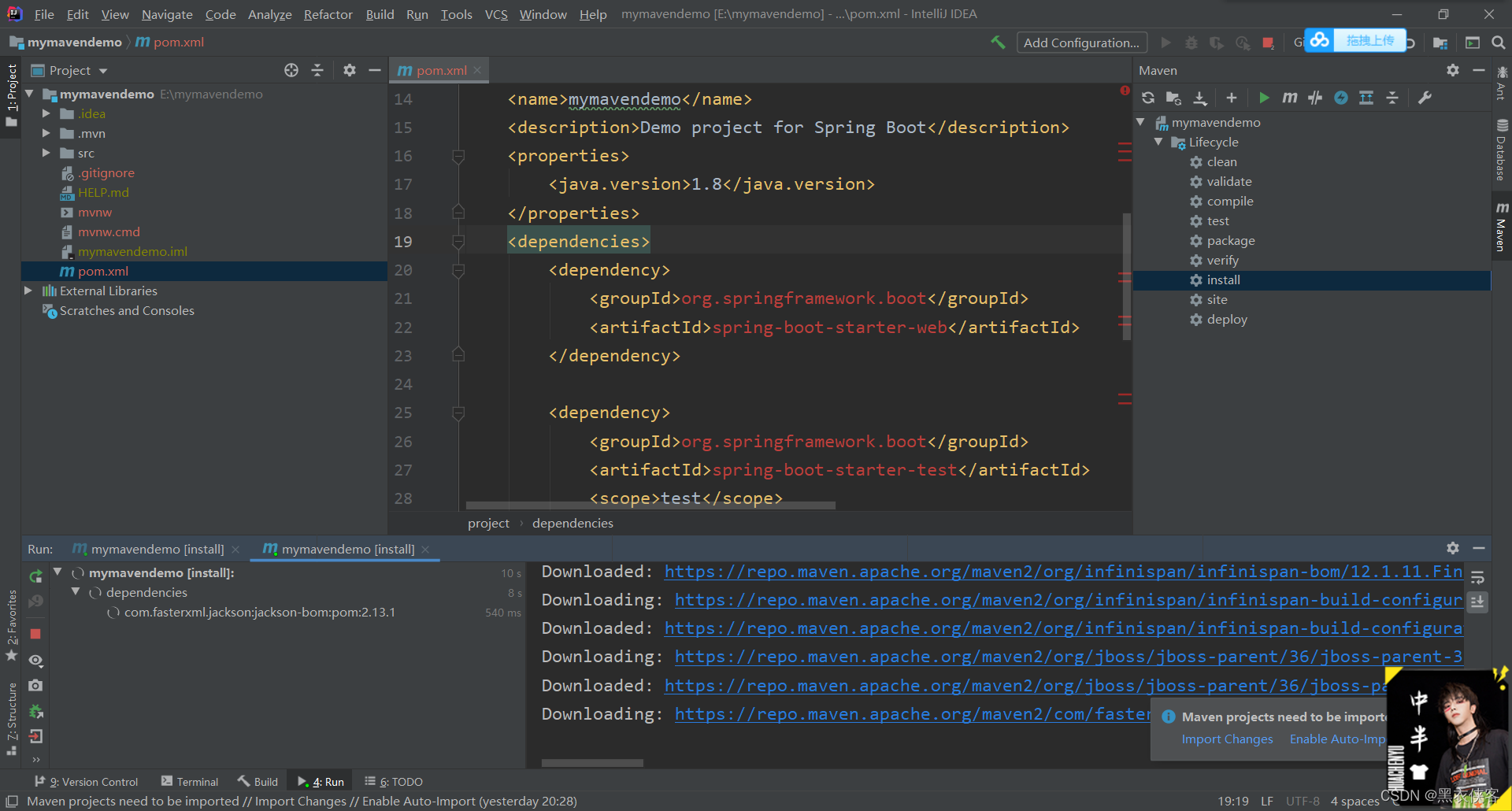
Task: Collapse Lifecycle node in Maven panel
Action: pyautogui.click(x=1158, y=142)
